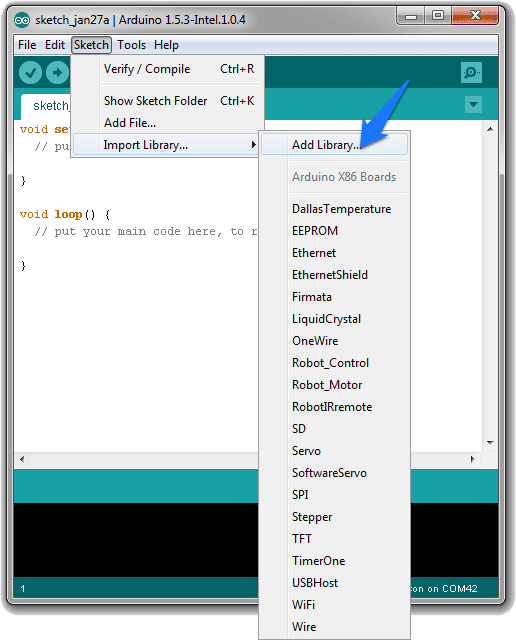The image size is (516, 640).
Task: Click the Arduino logo in title bar
Action: (22, 20)
